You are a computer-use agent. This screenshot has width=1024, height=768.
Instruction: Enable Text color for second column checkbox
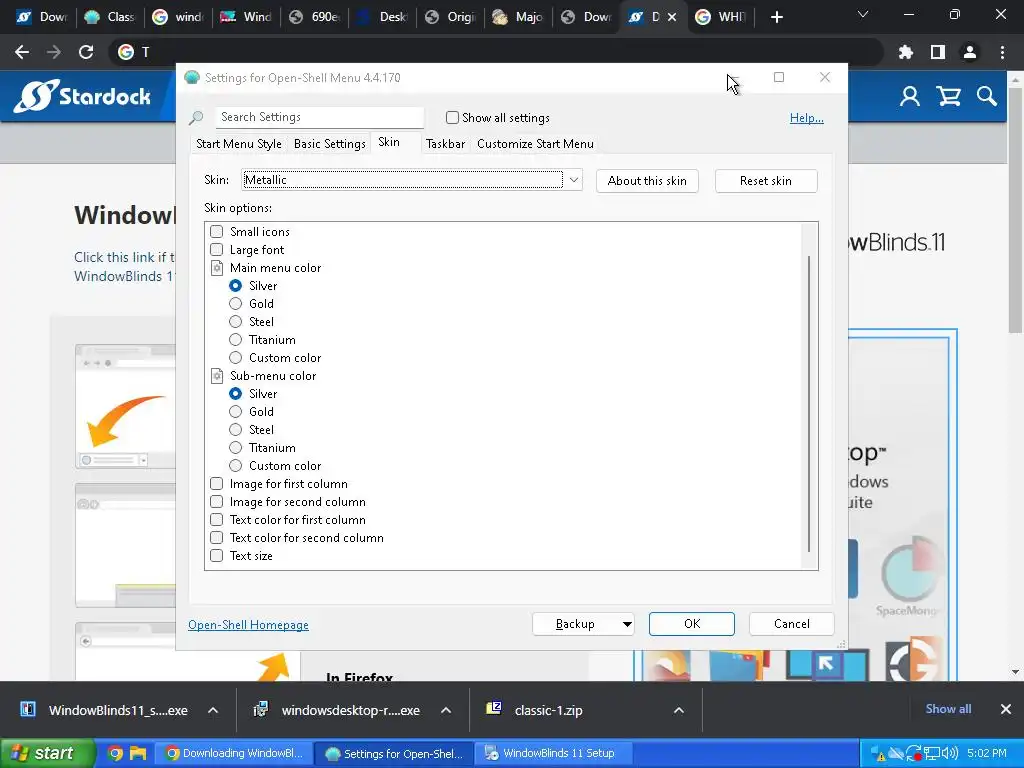pos(216,537)
